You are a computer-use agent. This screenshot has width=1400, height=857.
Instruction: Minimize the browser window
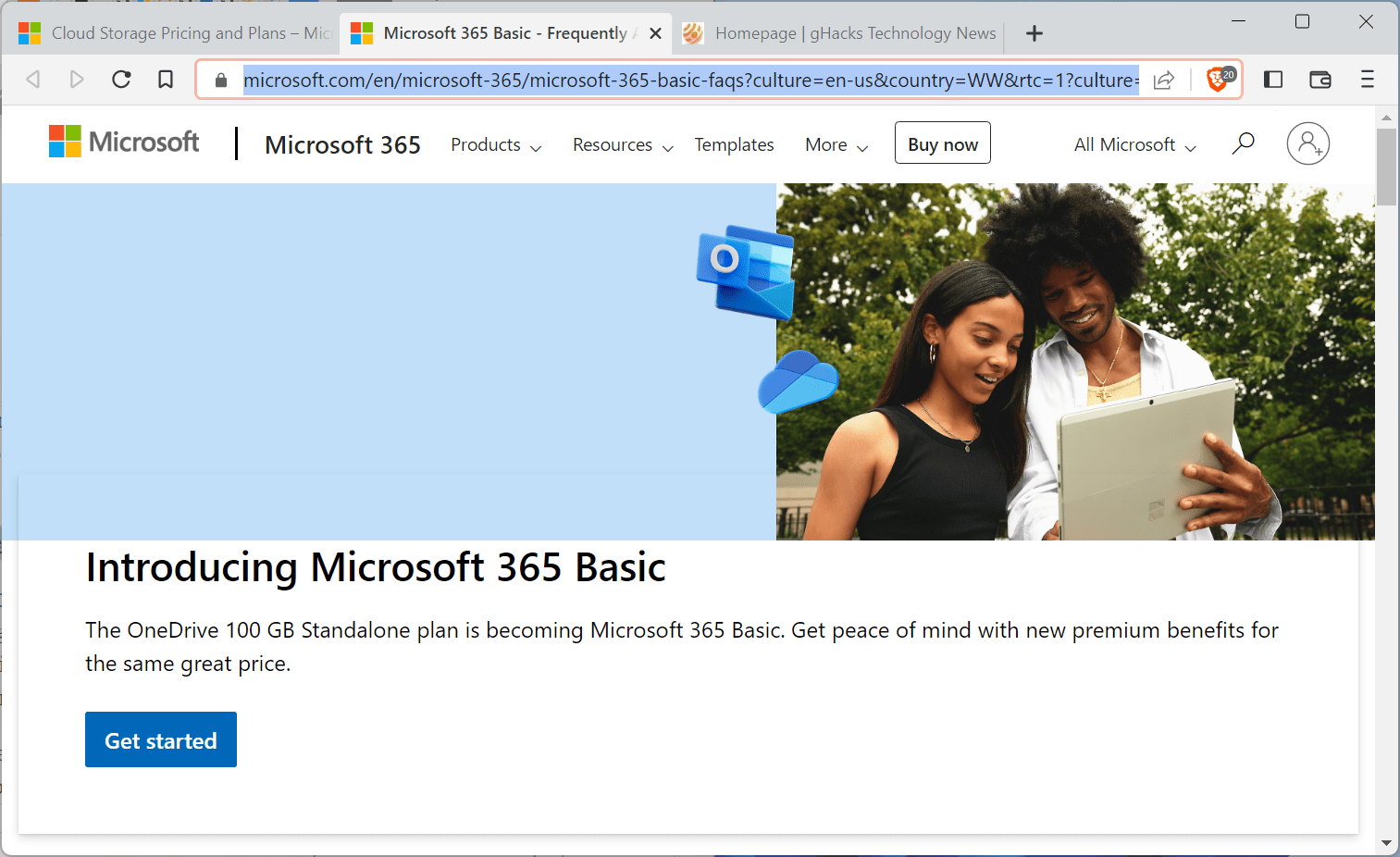tap(1240, 20)
